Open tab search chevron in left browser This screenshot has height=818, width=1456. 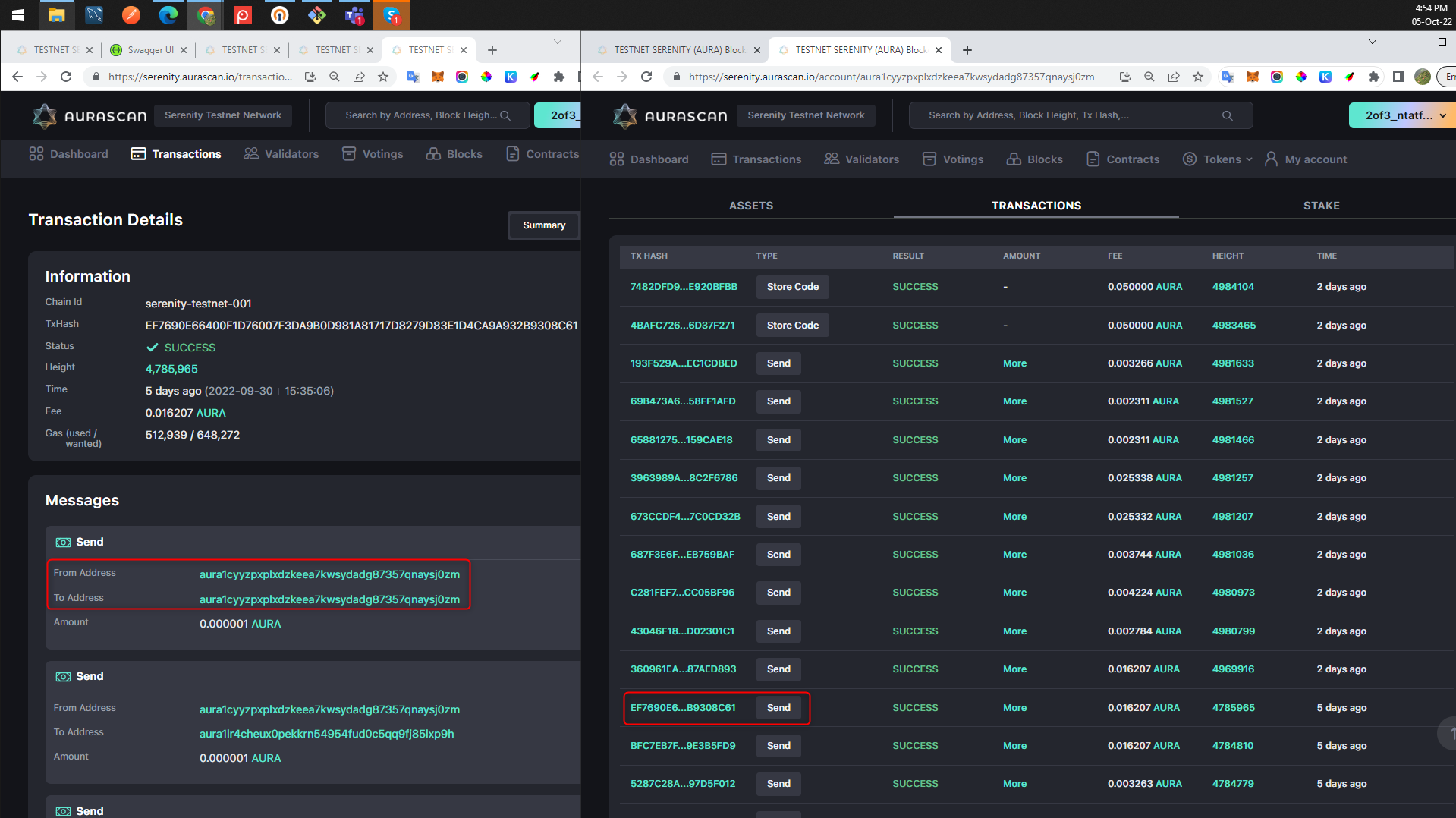pyautogui.click(x=558, y=42)
